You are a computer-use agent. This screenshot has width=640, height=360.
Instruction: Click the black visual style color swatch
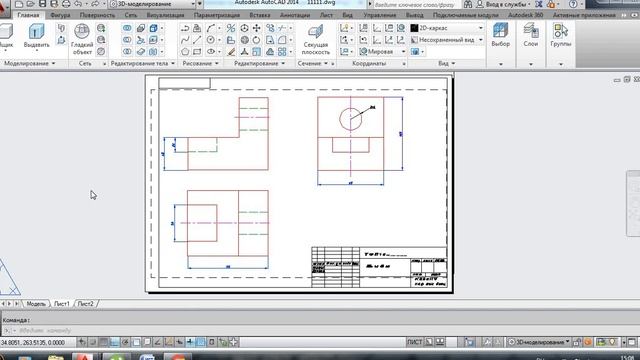tap(414, 28)
